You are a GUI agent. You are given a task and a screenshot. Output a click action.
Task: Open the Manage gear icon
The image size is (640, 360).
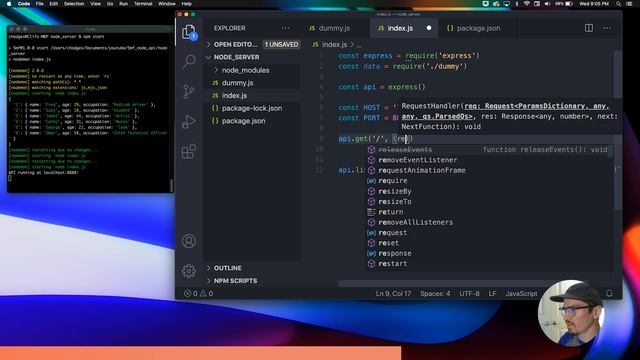189,271
